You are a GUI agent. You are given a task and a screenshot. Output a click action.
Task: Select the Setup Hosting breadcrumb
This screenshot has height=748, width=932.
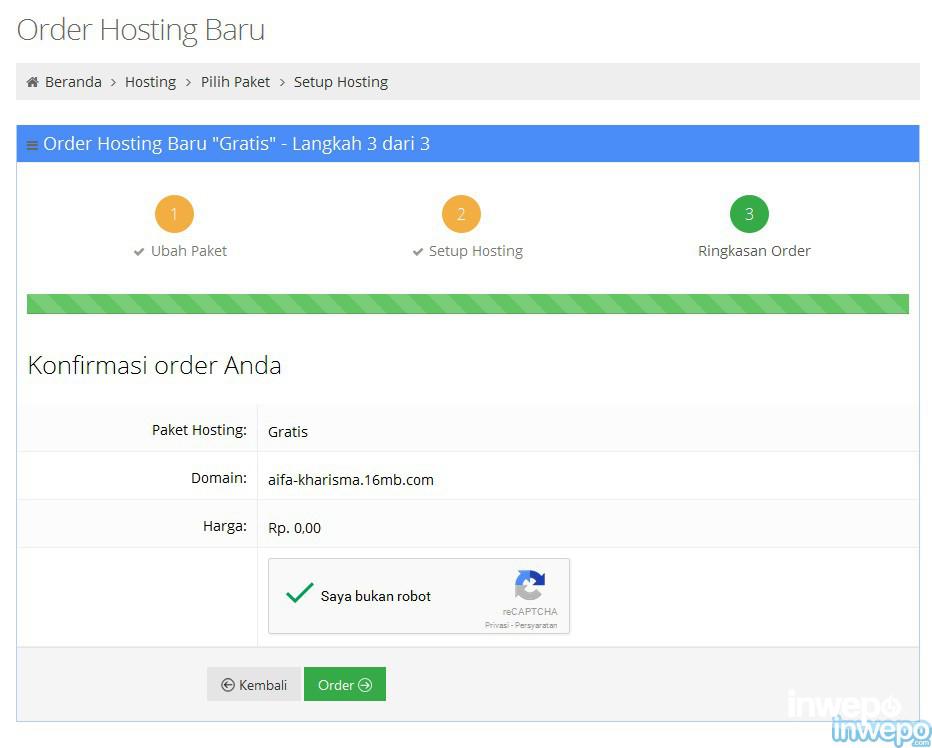tap(341, 82)
